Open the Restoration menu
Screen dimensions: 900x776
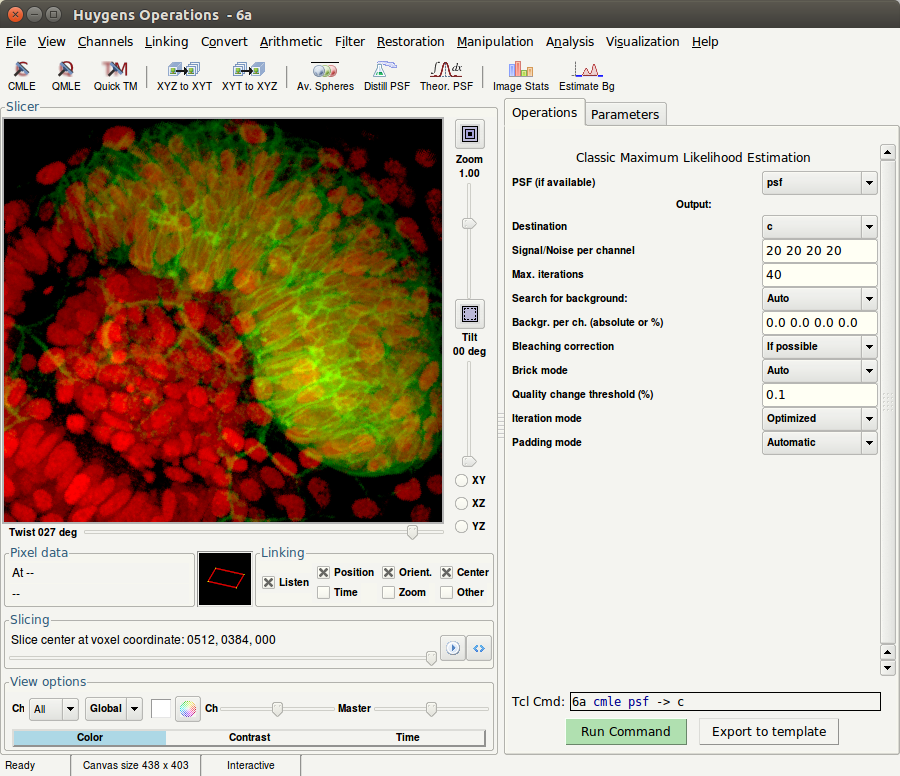(x=410, y=41)
